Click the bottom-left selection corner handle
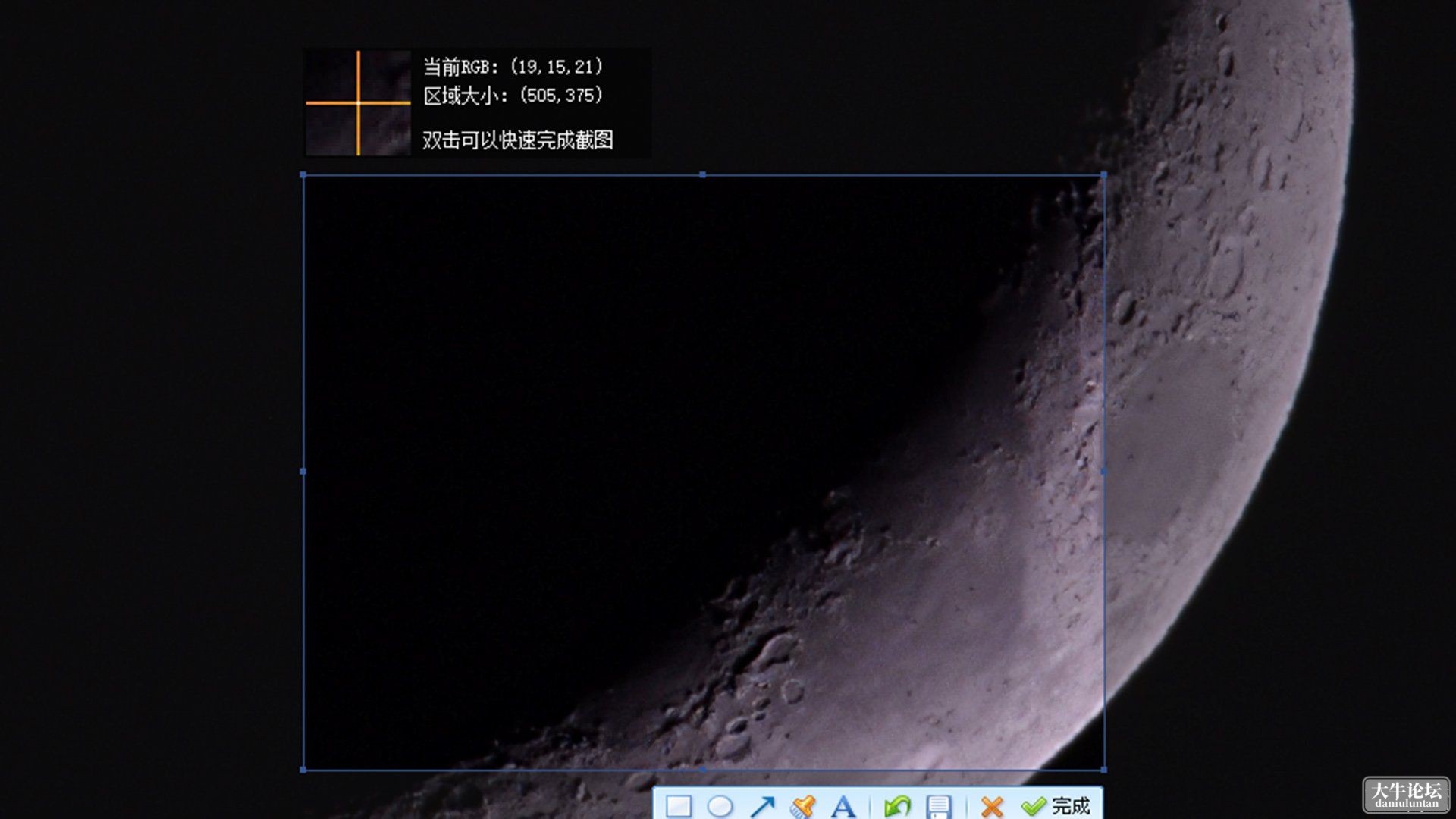1456x819 pixels. tap(303, 770)
